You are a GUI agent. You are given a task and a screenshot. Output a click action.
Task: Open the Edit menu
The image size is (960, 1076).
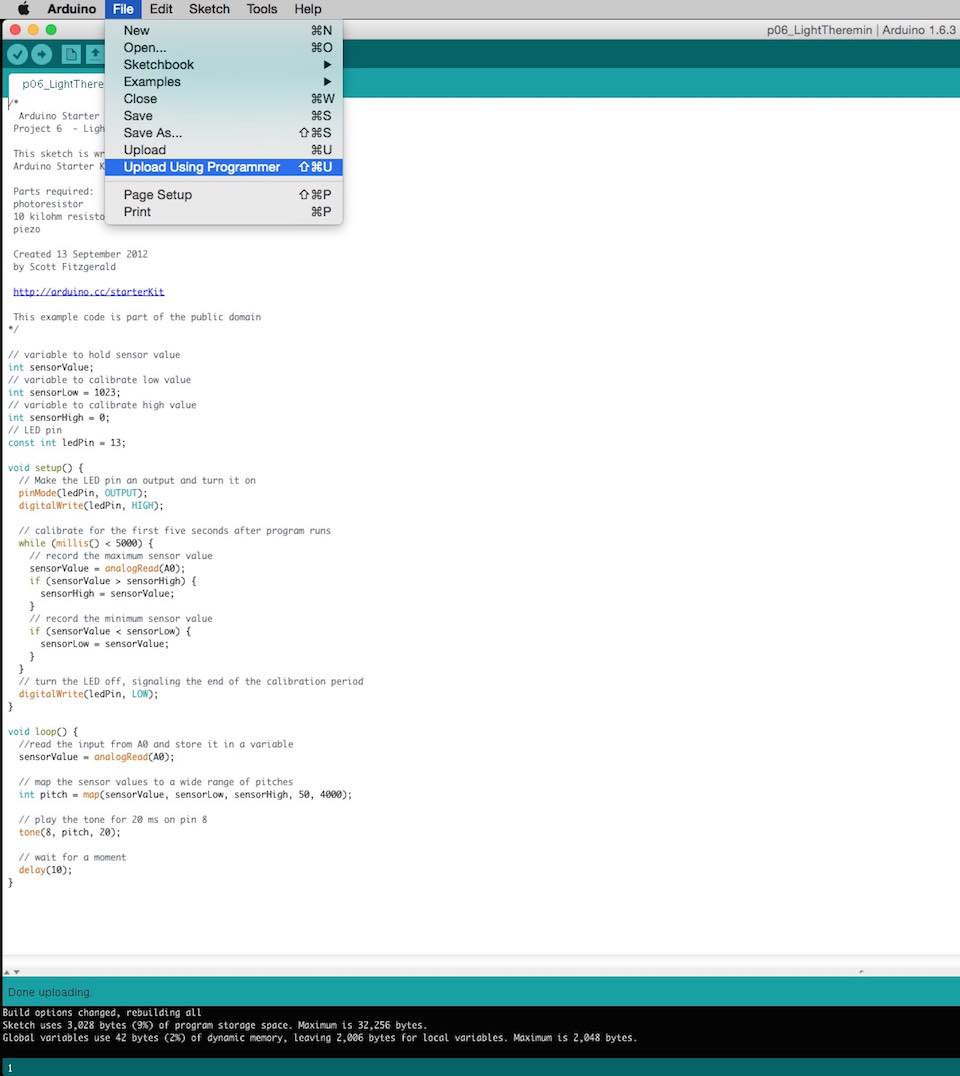(161, 9)
